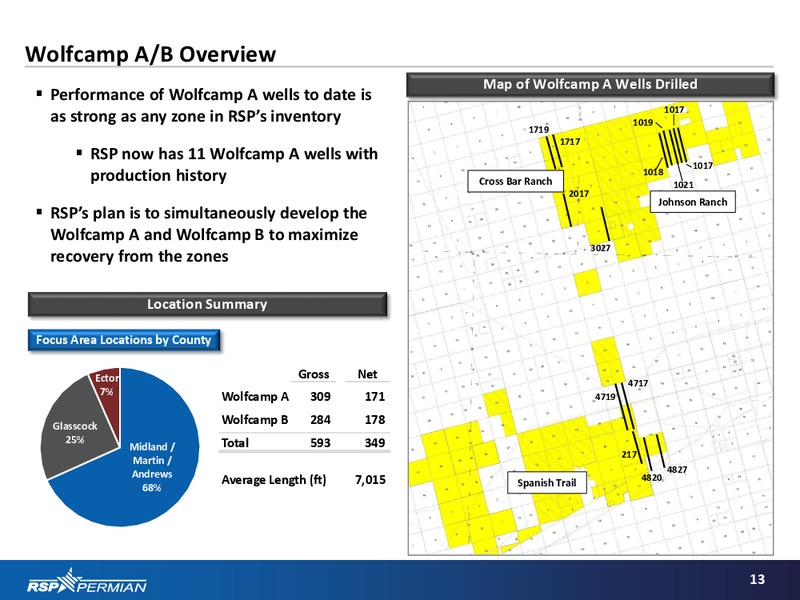Click total gross value 593
Viewport: 800px width, 600px height.
click(320, 443)
